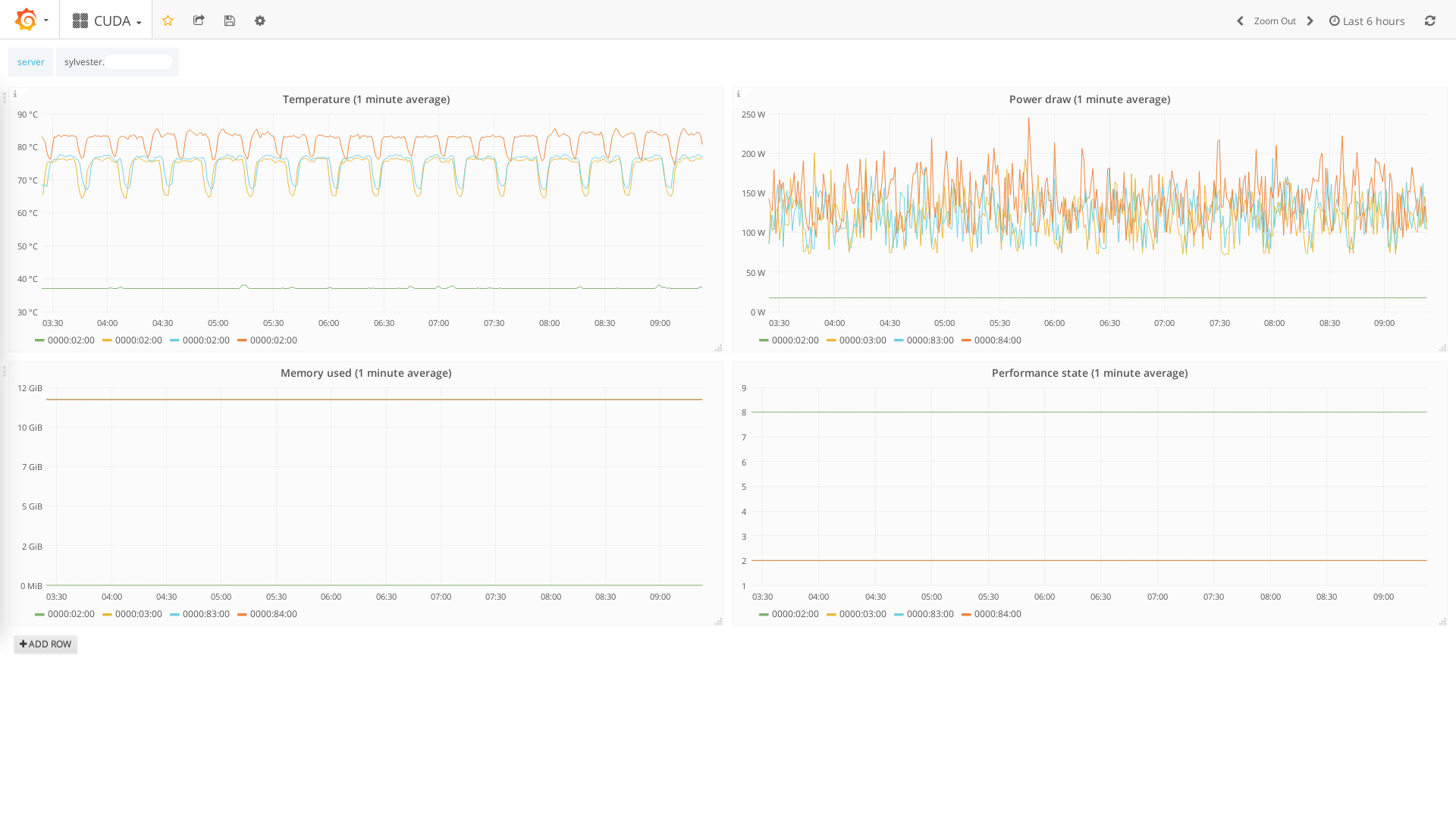Toggle 0000:02:00 series in Memory used legend
Image resolution: width=1456 pixels, height=818 pixels.
point(71,614)
